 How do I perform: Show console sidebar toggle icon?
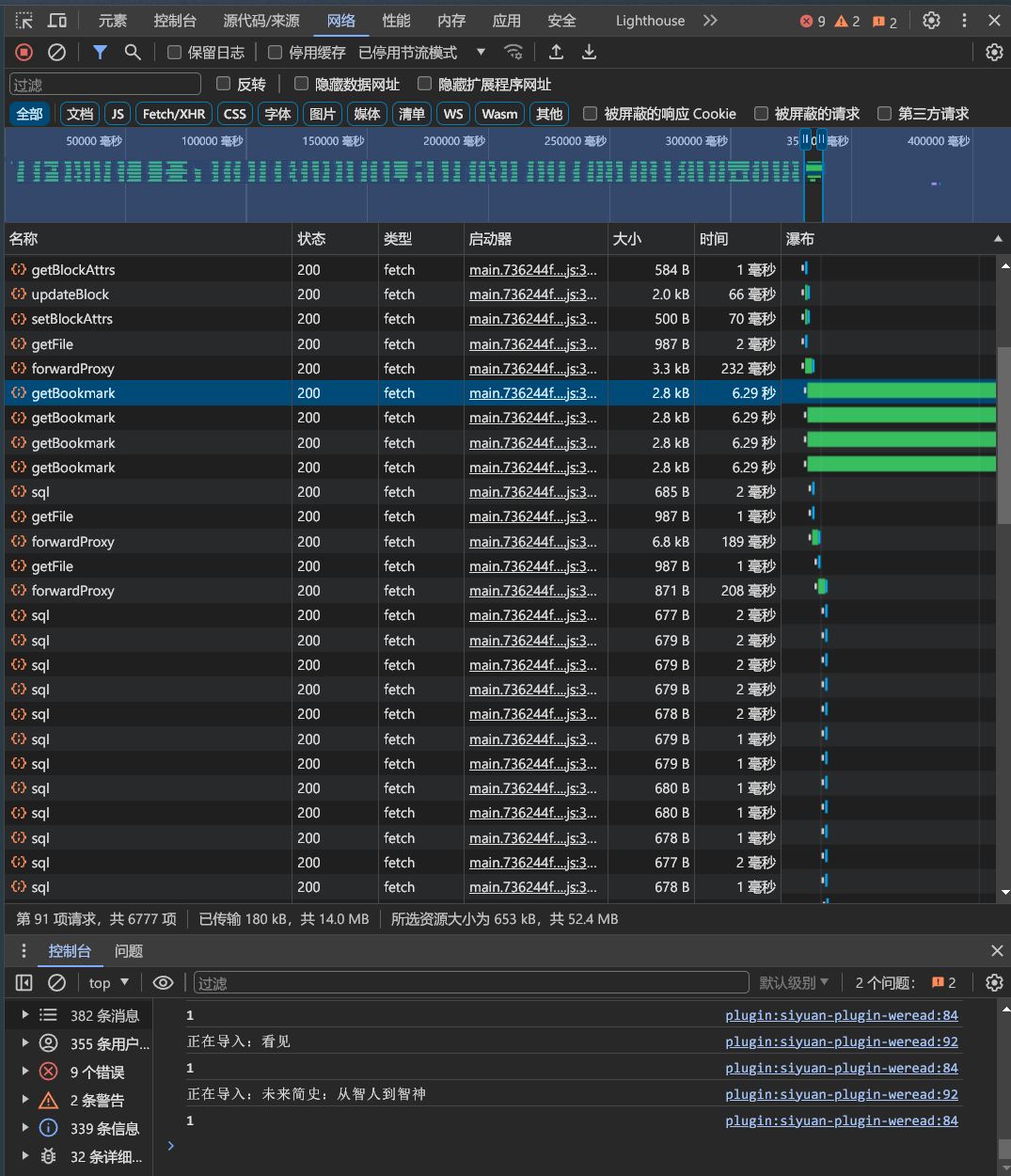(x=24, y=983)
